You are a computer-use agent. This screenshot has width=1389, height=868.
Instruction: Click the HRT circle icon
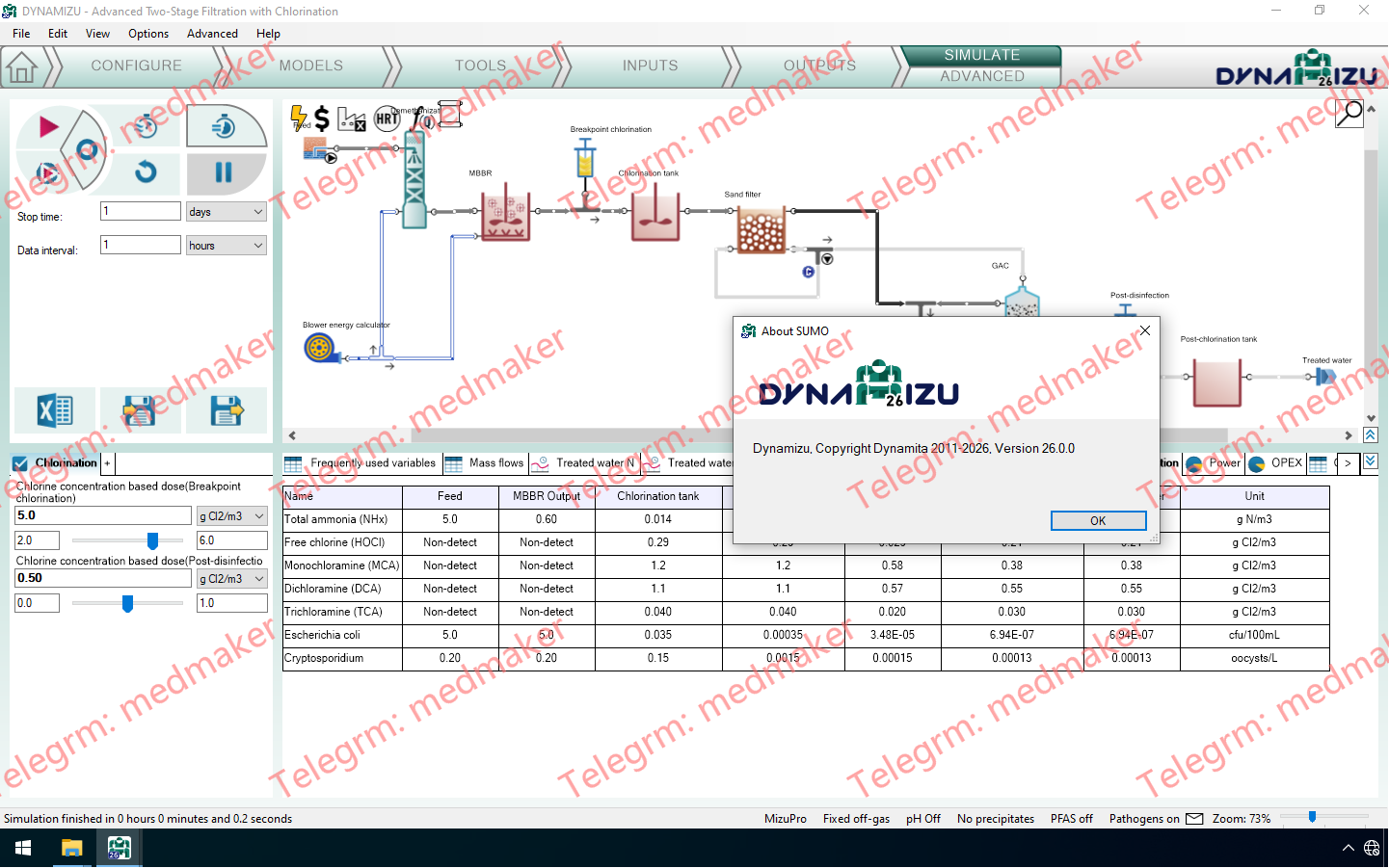(x=387, y=118)
